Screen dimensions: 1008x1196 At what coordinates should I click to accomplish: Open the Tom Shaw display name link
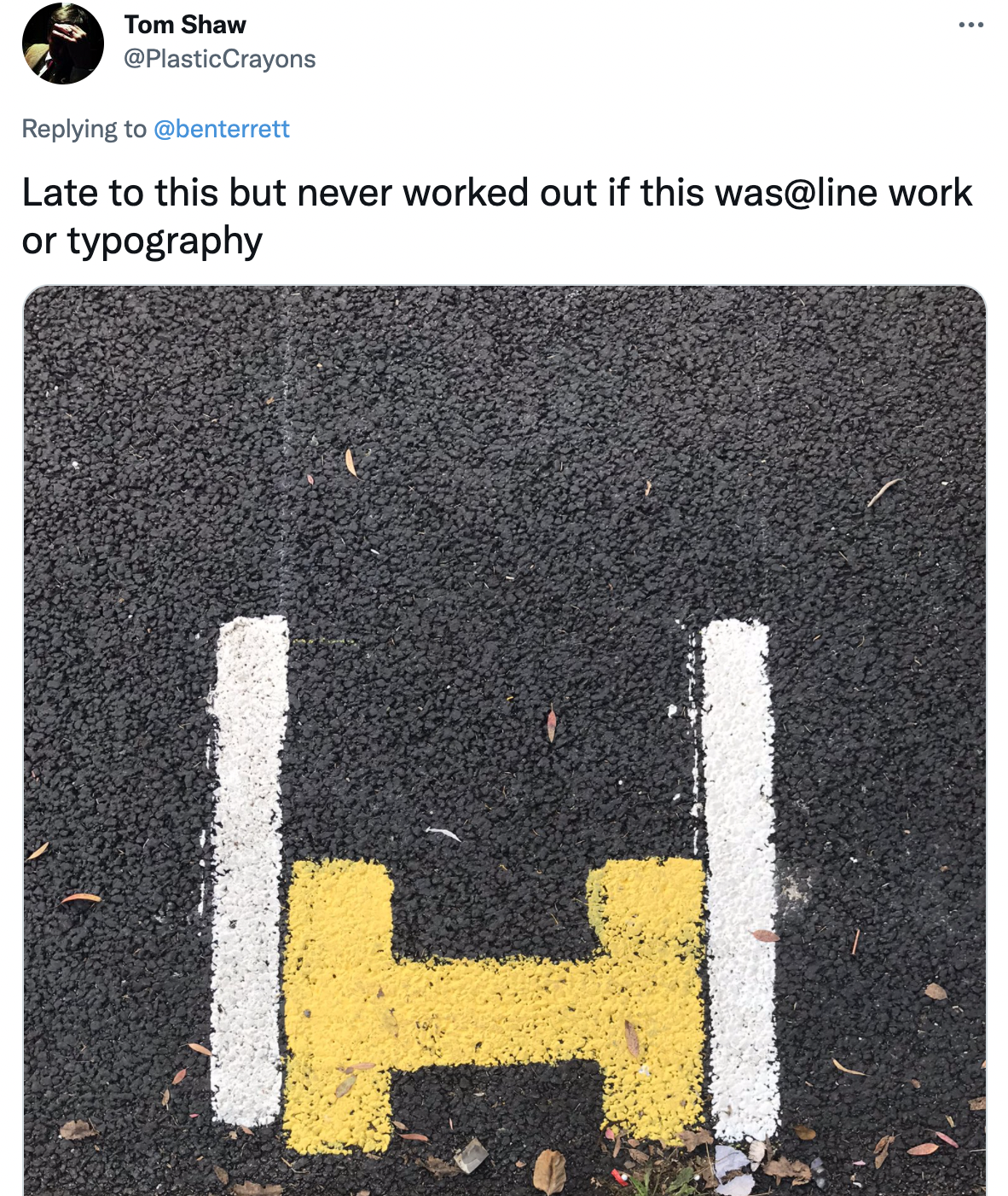click(x=185, y=25)
